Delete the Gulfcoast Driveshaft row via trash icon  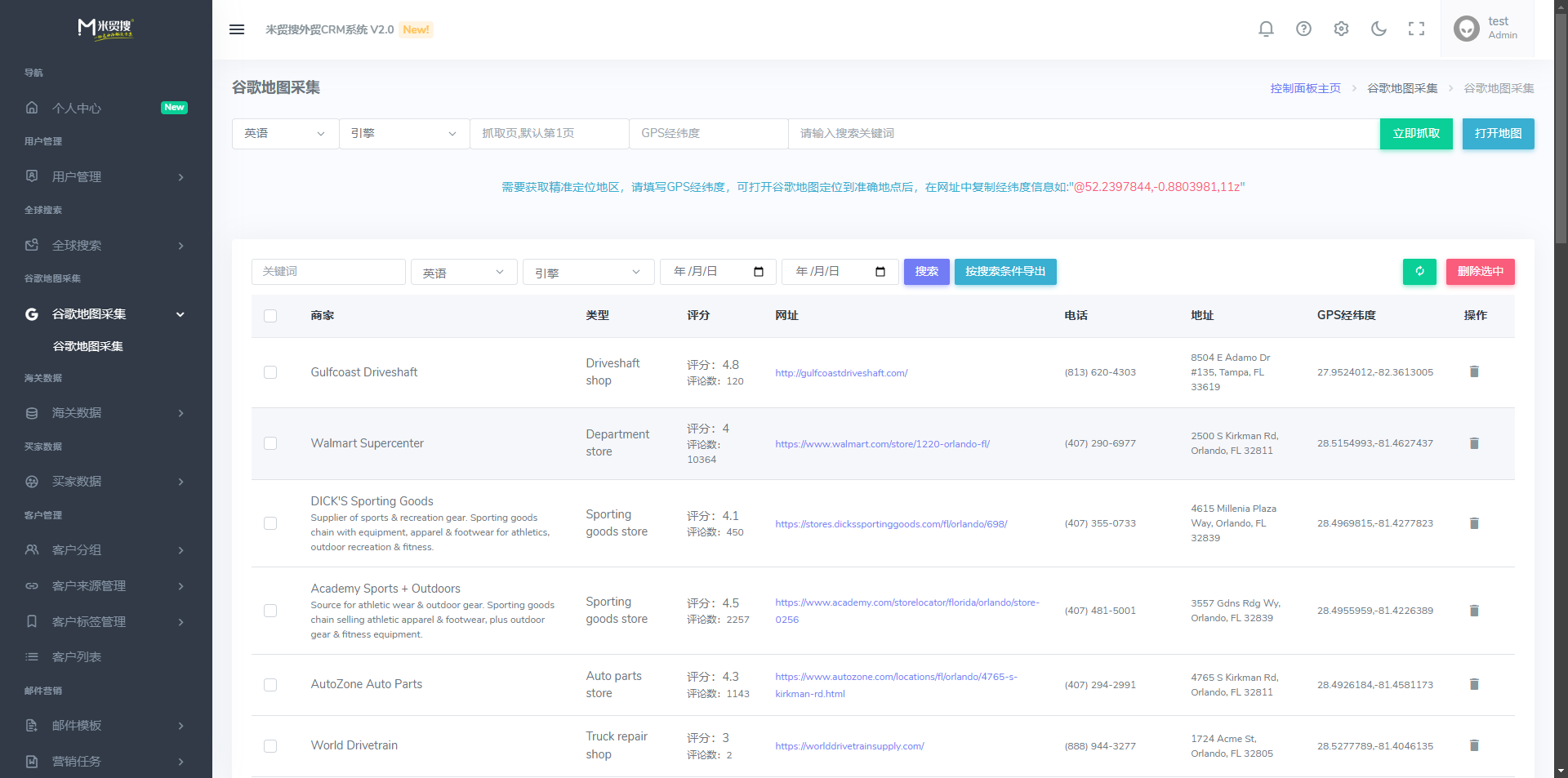(x=1474, y=372)
